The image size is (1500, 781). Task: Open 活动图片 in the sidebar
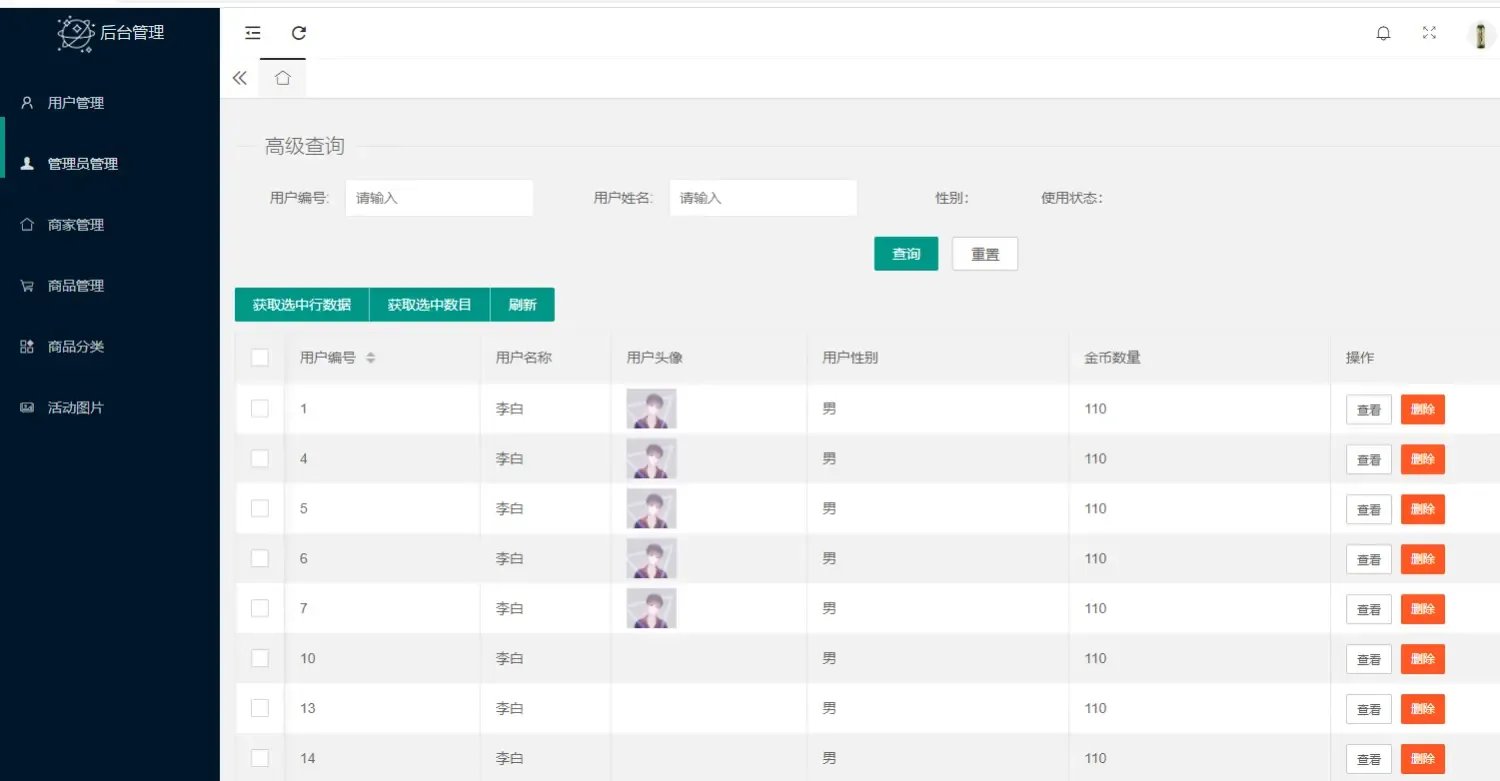[76, 408]
